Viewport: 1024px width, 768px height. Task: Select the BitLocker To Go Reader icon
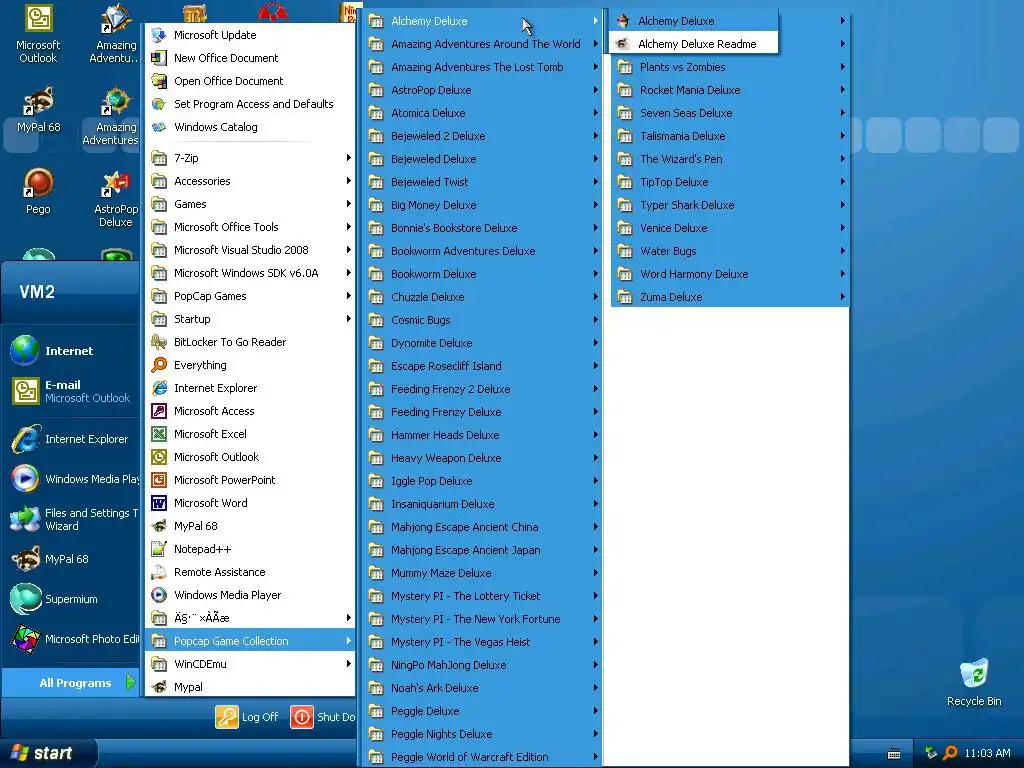tap(159, 342)
